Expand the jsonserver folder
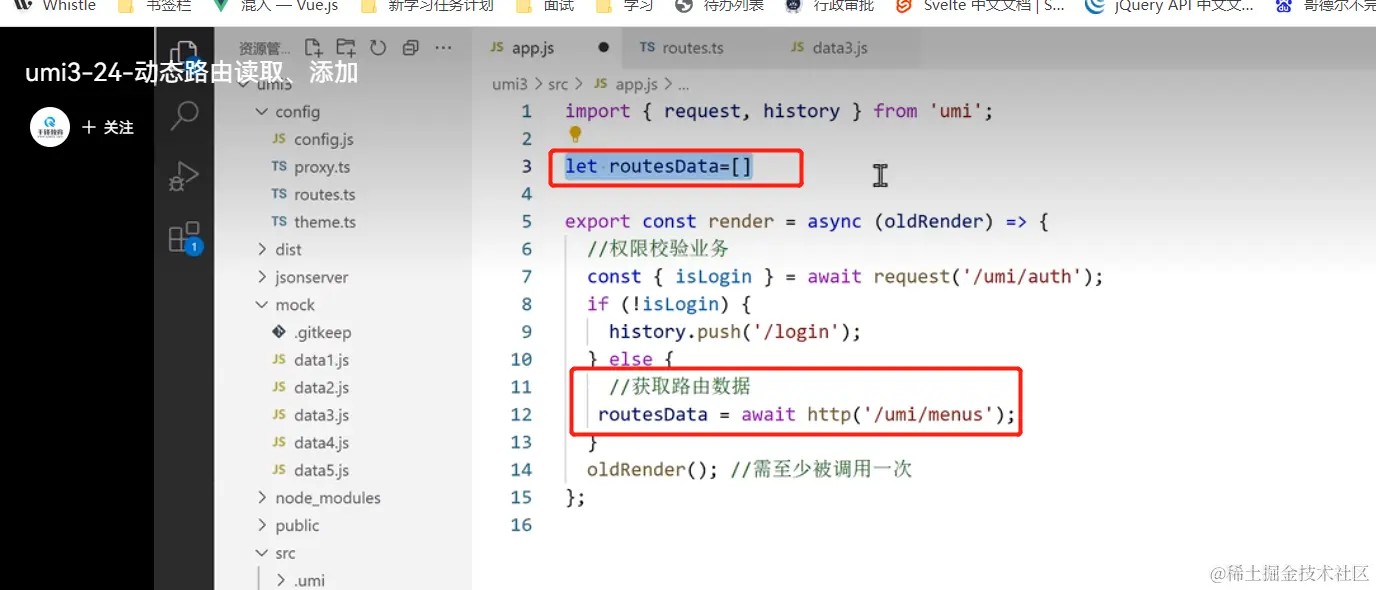Image resolution: width=1376 pixels, height=590 pixels. pos(302,277)
